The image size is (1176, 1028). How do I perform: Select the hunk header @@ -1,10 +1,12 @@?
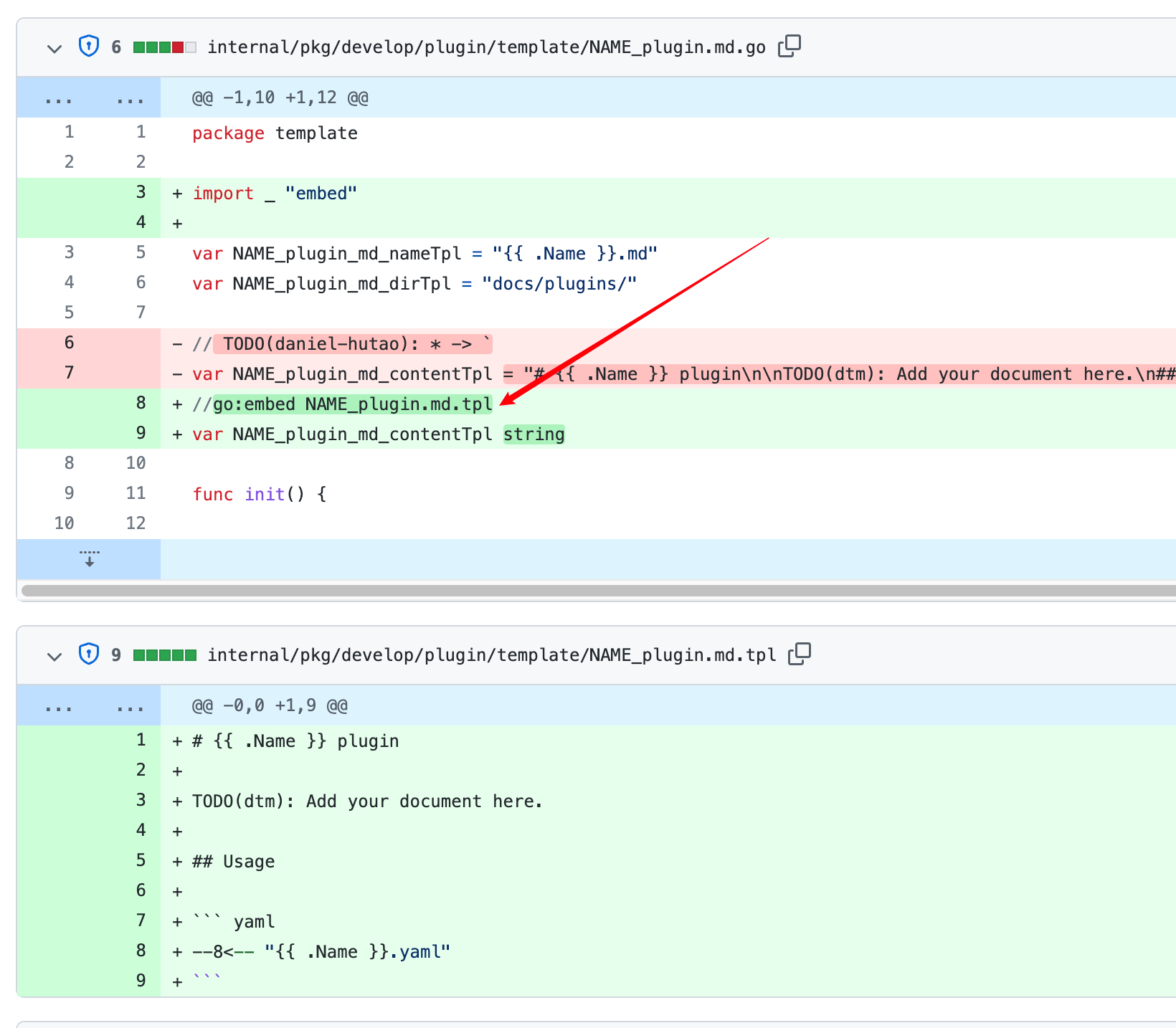point(280,97)
